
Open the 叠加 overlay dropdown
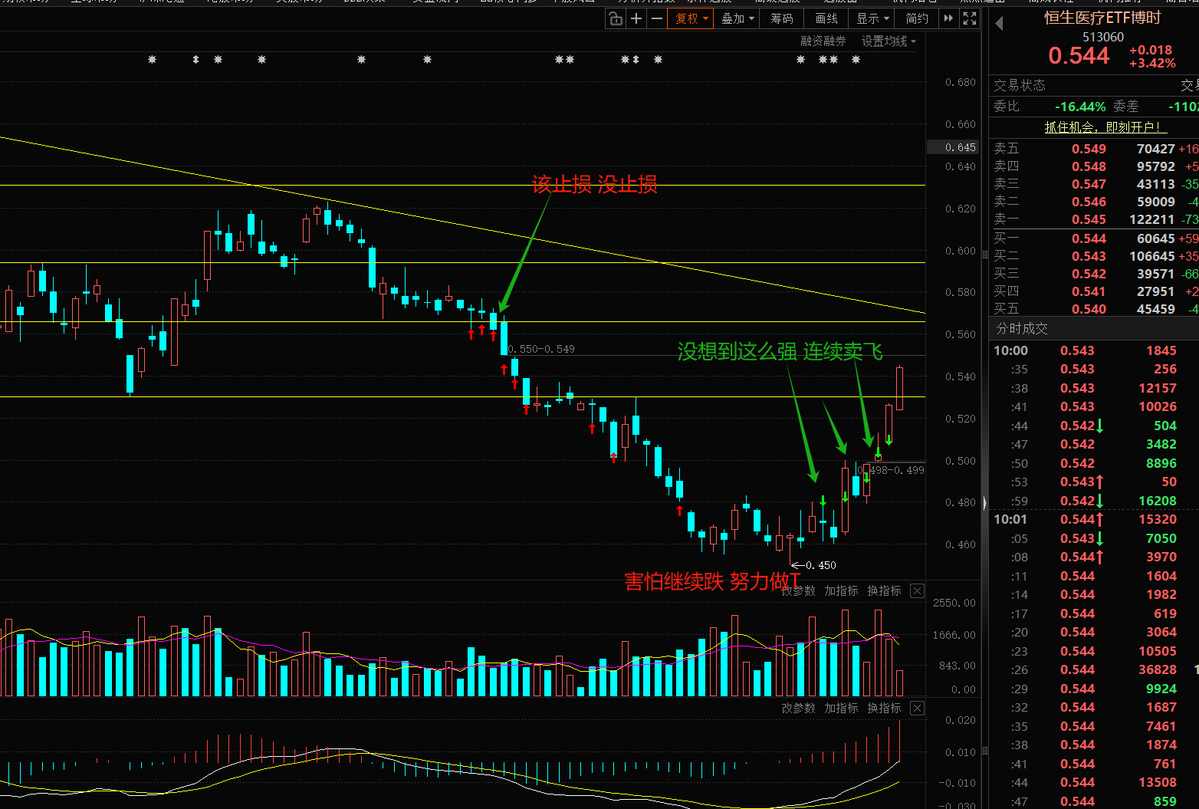coord(738,19)
